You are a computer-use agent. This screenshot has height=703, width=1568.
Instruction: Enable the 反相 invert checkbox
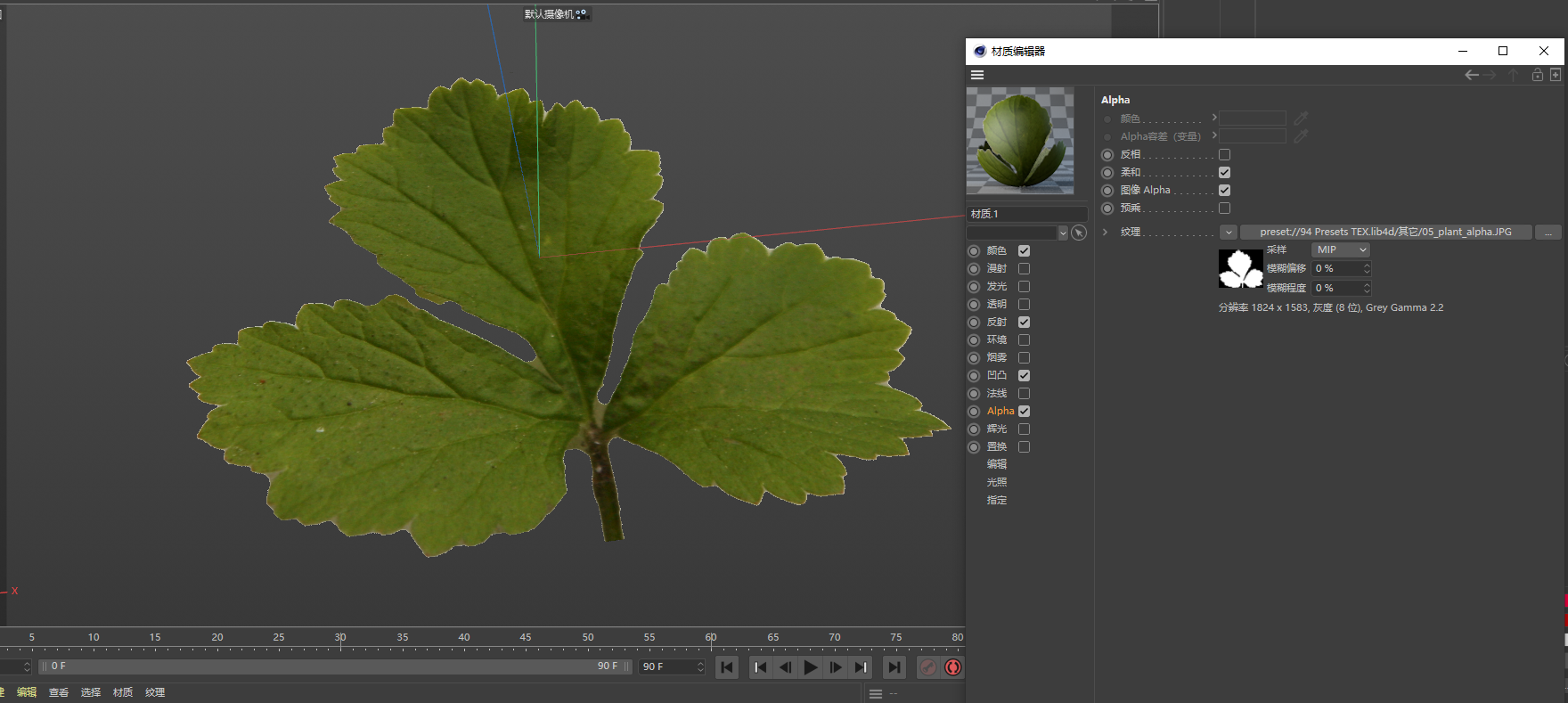point(1224,155)
